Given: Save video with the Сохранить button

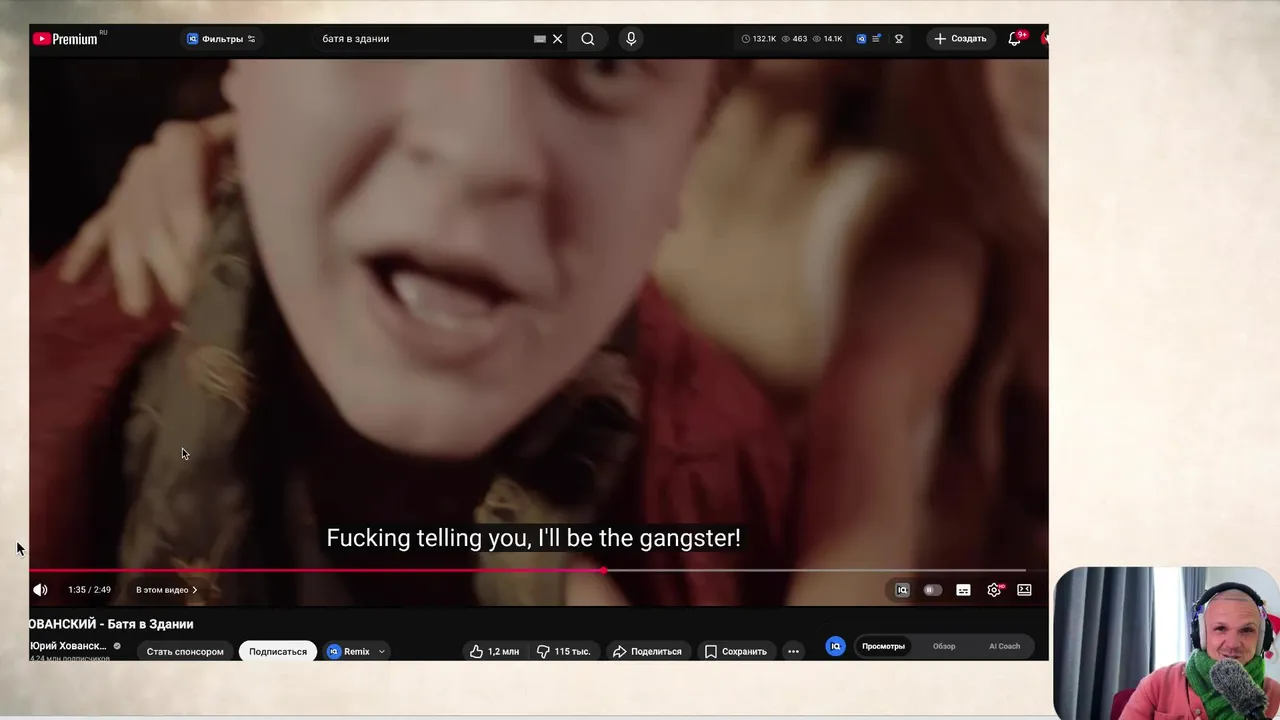Looking at the screenshot, I should click(736, 652).
